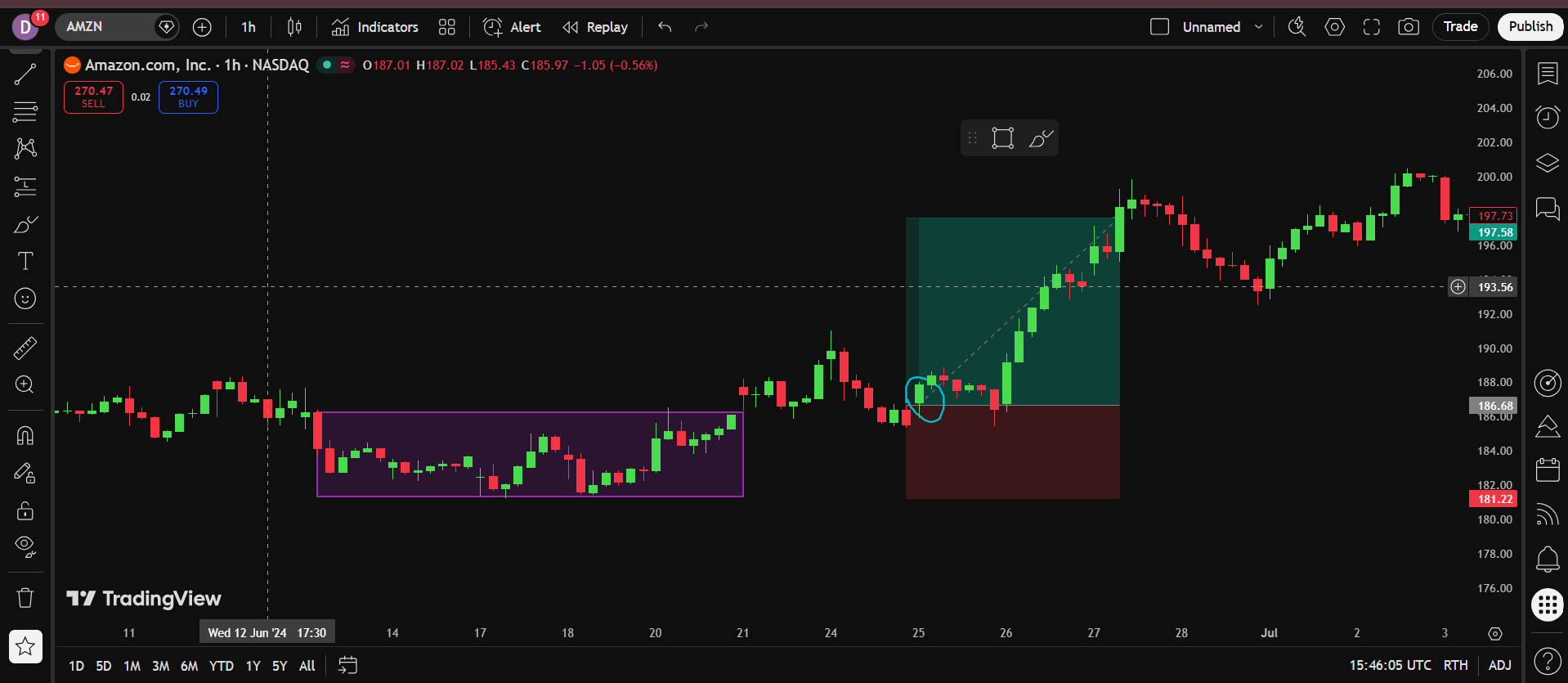Open the Calendar panel in right sidebar
This screenshot has height=683, width=1568.
1548,470
